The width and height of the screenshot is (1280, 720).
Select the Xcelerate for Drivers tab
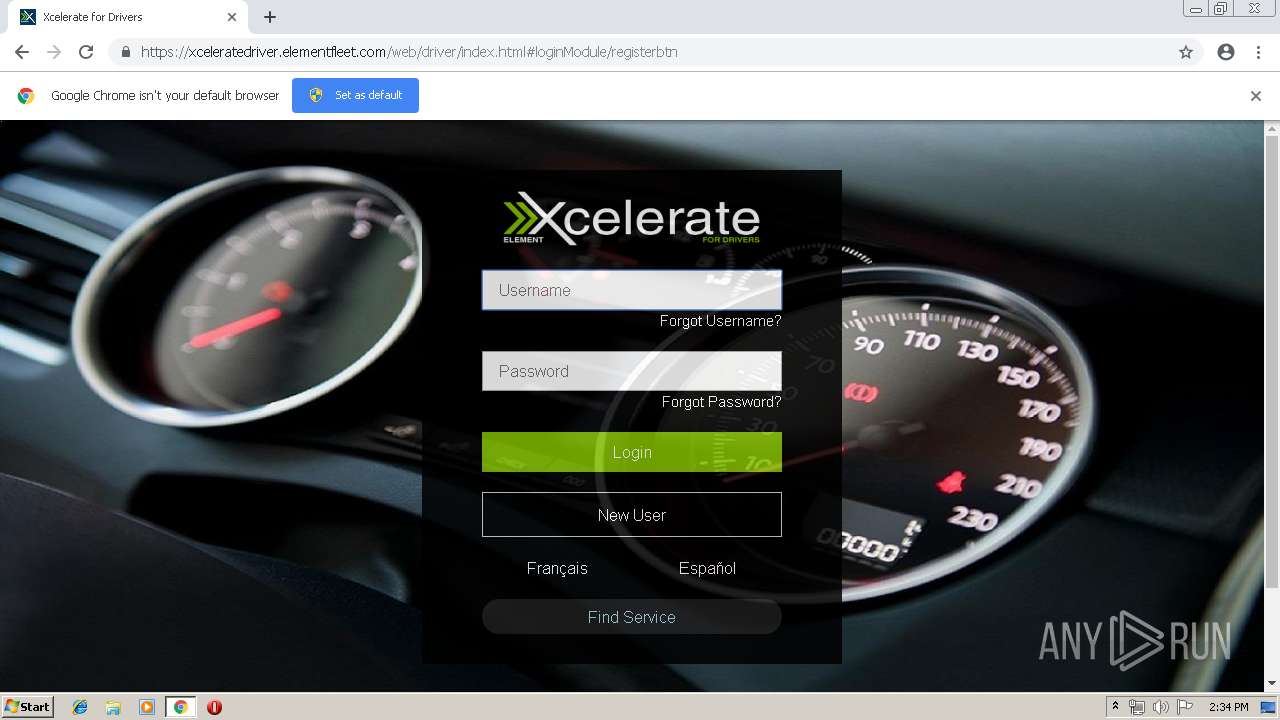[128, 17]
